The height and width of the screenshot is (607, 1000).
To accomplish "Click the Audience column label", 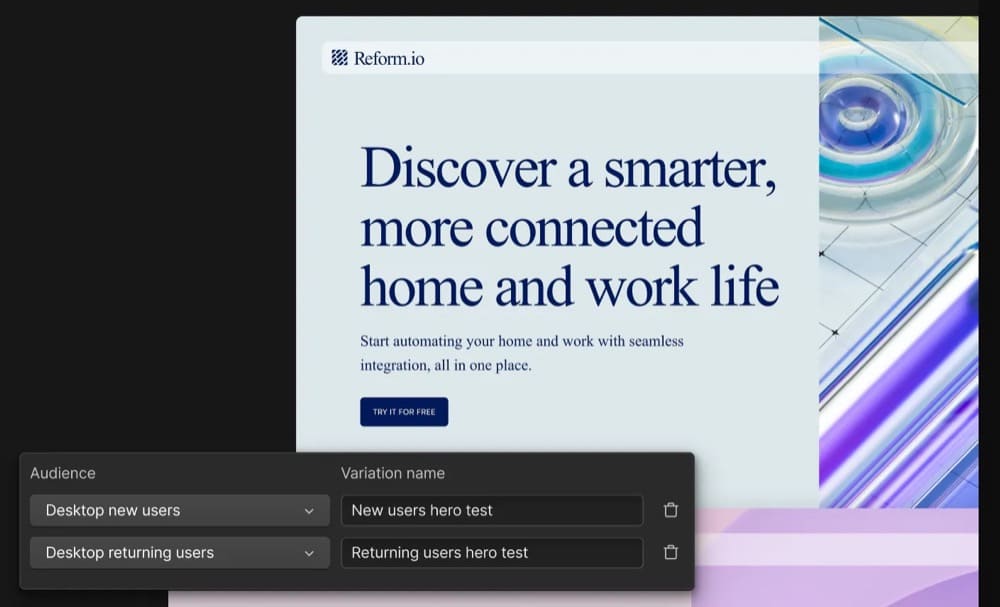I will point(62,473).
